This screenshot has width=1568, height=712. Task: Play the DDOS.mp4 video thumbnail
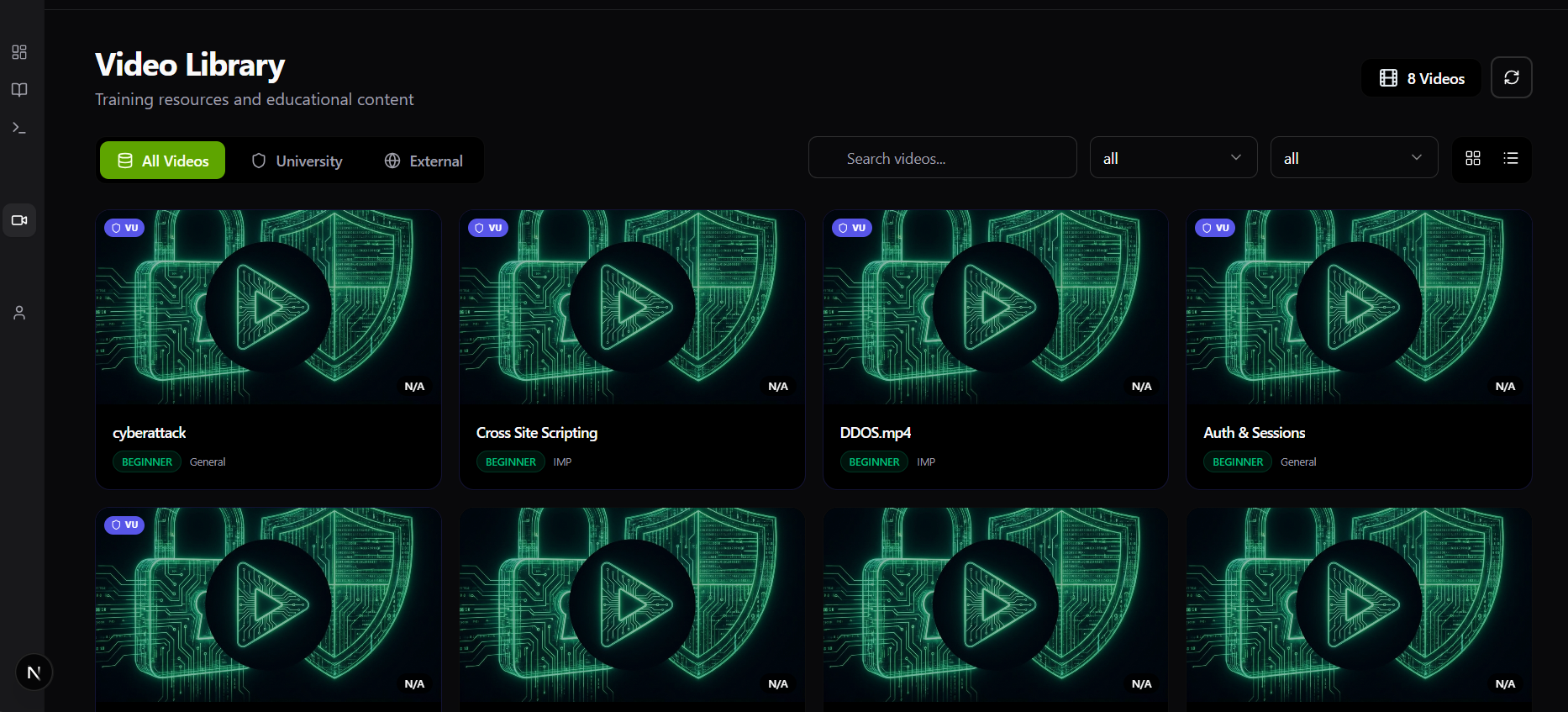(x=996, y=307)
